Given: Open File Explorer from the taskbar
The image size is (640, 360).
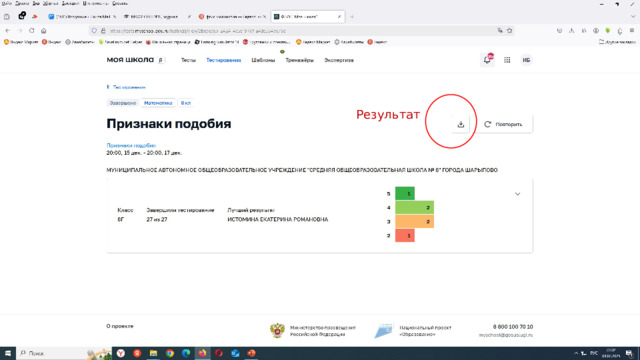Looking at the screenshot, I should (x=153, y=353).
